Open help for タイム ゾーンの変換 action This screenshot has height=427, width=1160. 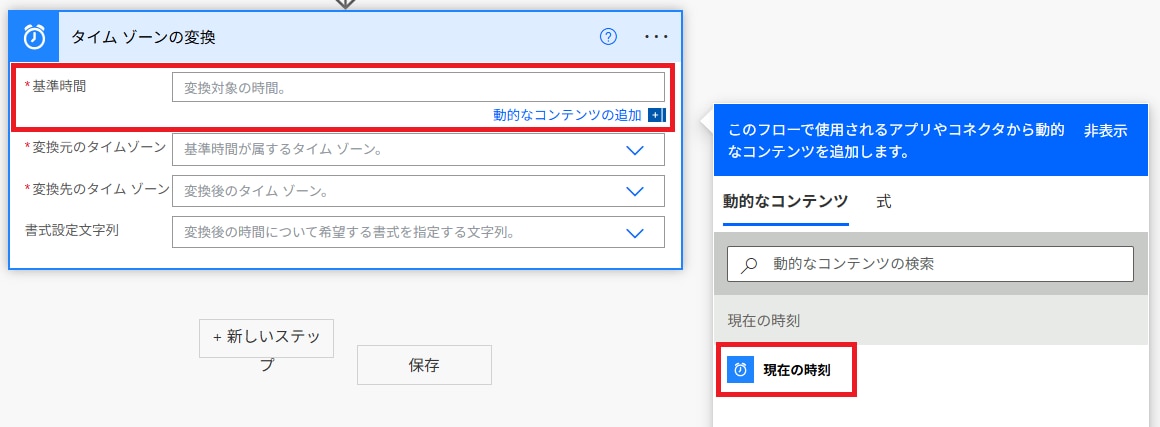coord(608,37)
